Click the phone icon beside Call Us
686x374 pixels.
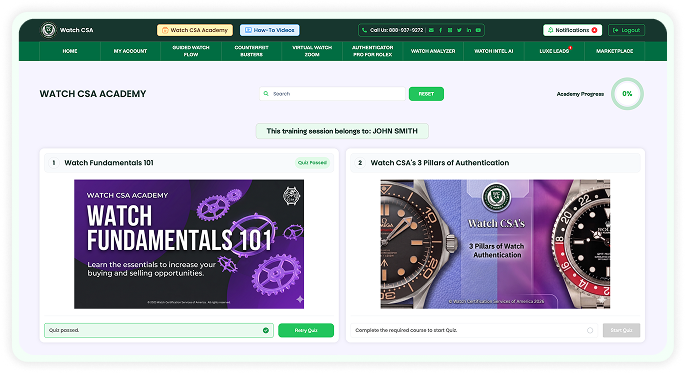pos(364,30)
